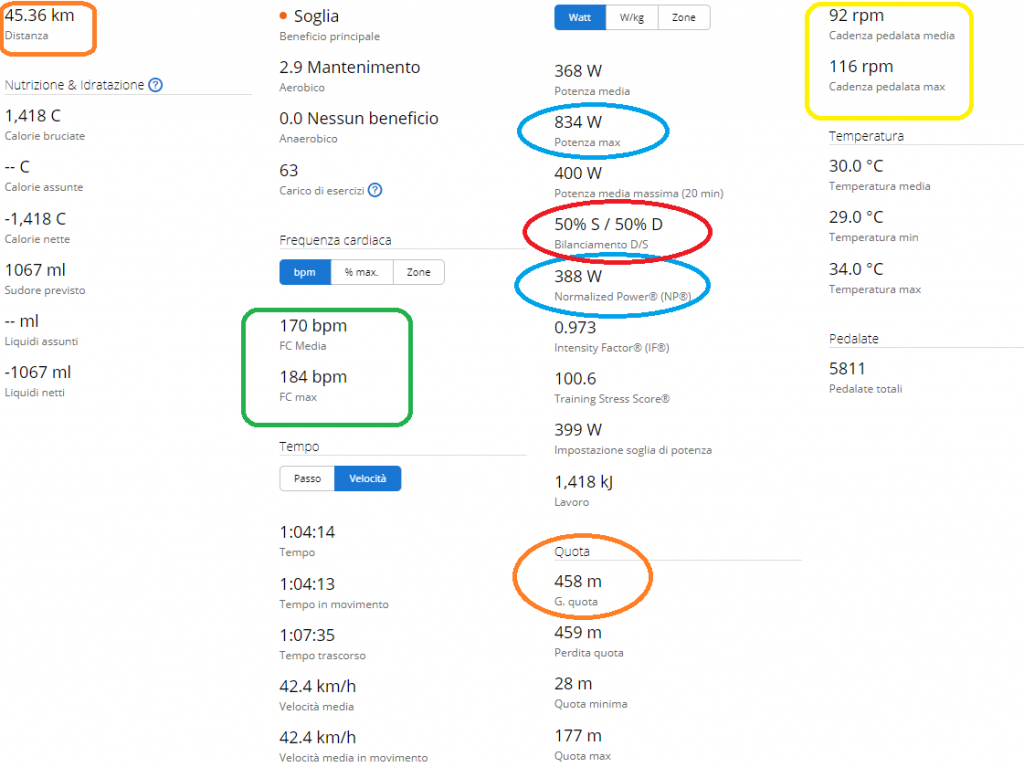Click 1,418 C Calorie bruciate value
Screen dimensions: 1024x767
33,116
